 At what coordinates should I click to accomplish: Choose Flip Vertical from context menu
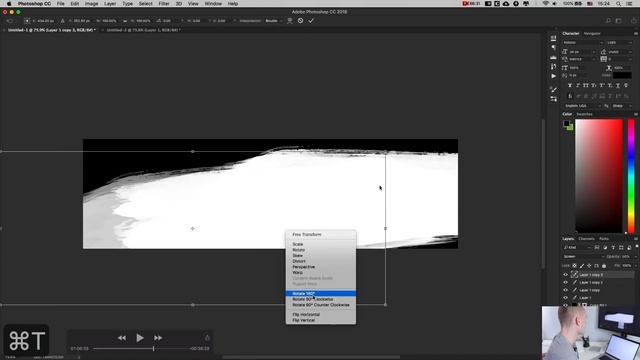point(320,320)
